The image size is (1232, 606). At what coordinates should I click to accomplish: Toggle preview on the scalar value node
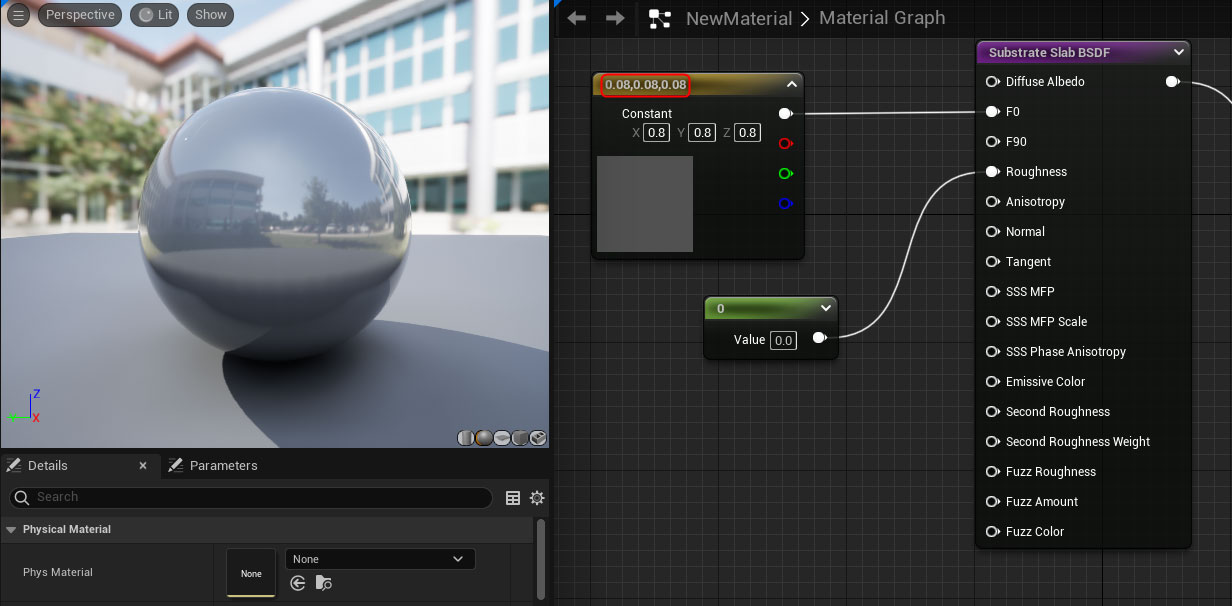pos(819,339)
